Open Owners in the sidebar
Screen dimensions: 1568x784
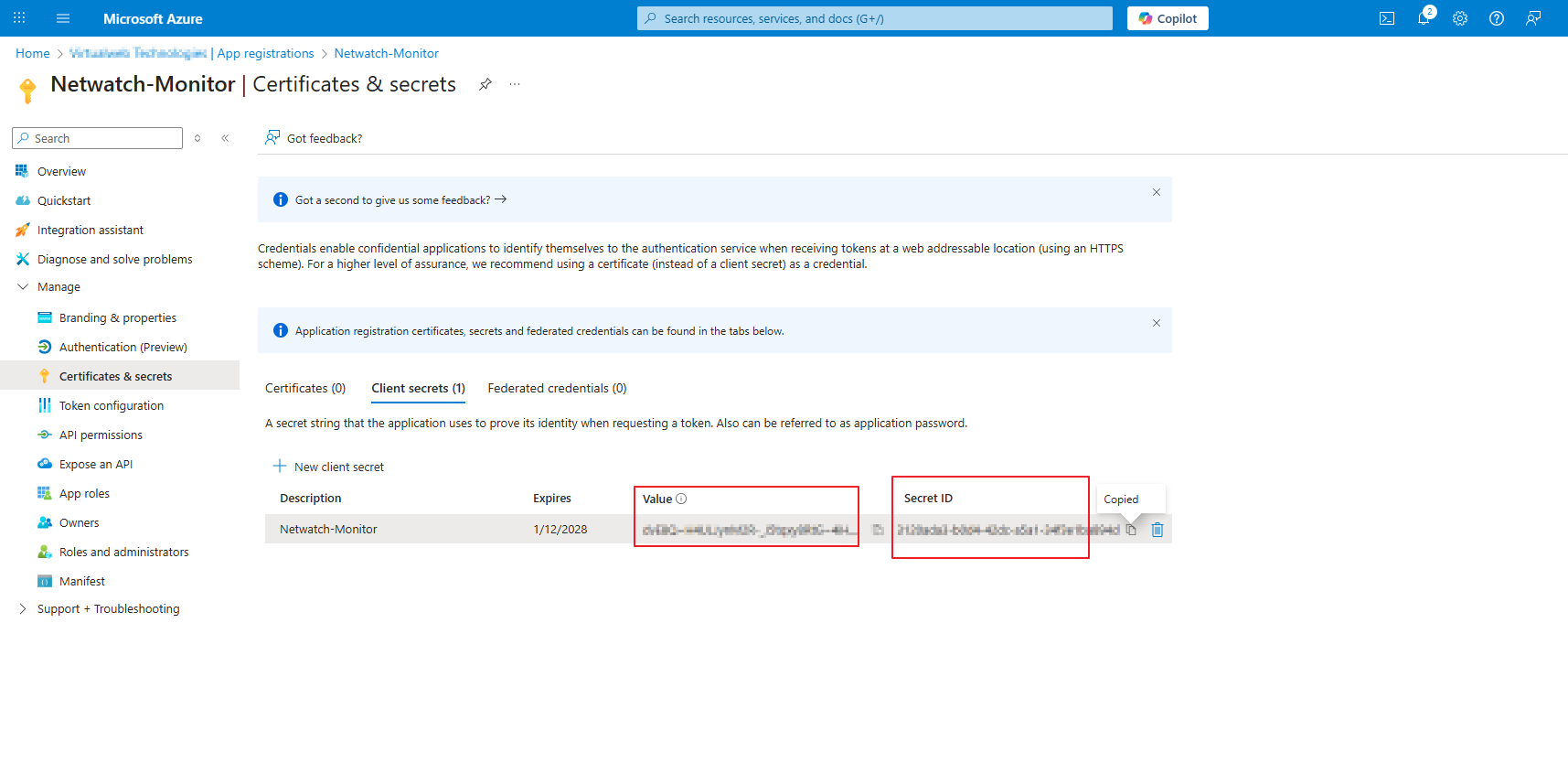pos(79,522)
